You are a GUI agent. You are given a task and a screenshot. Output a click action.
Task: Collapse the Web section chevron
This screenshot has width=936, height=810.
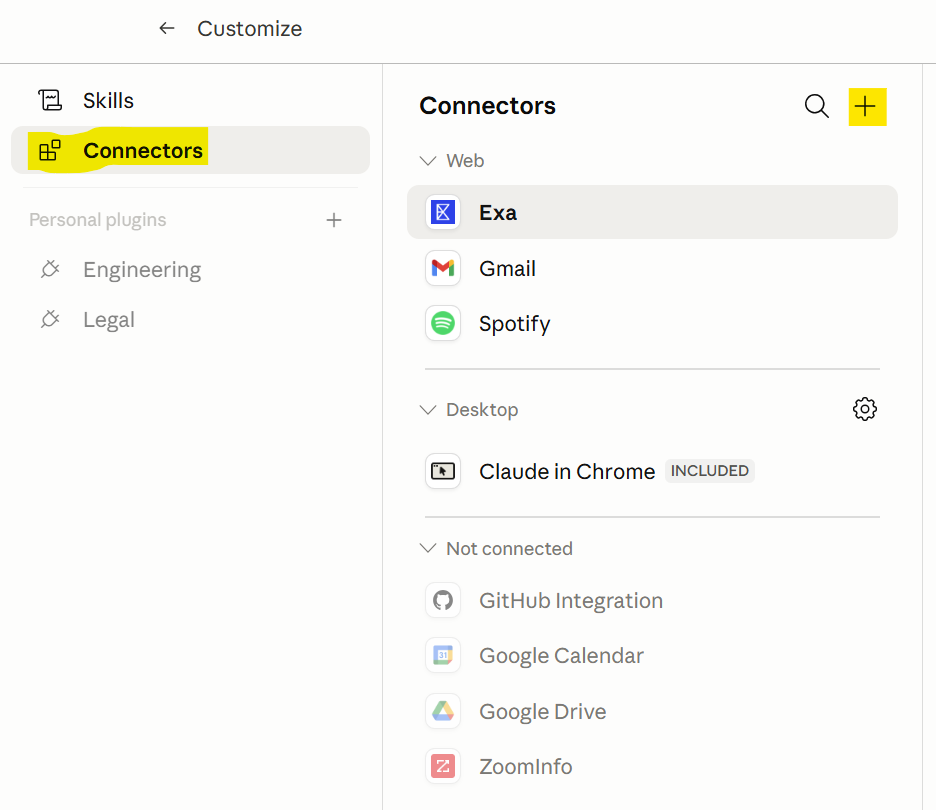coord(428,161)
